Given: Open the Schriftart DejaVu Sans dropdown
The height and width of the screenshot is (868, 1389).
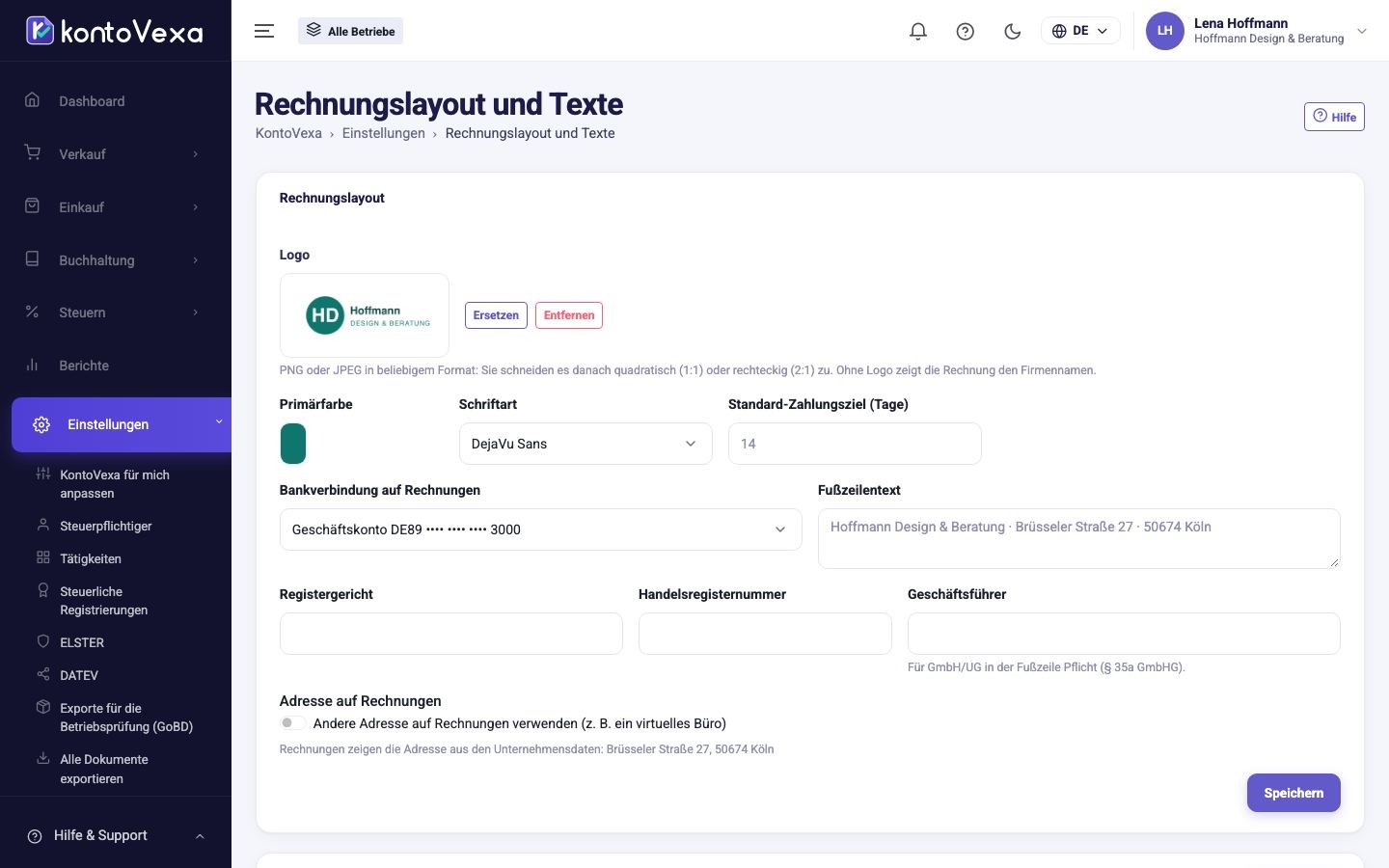Looking at the screenshot, I should [586, 444].
